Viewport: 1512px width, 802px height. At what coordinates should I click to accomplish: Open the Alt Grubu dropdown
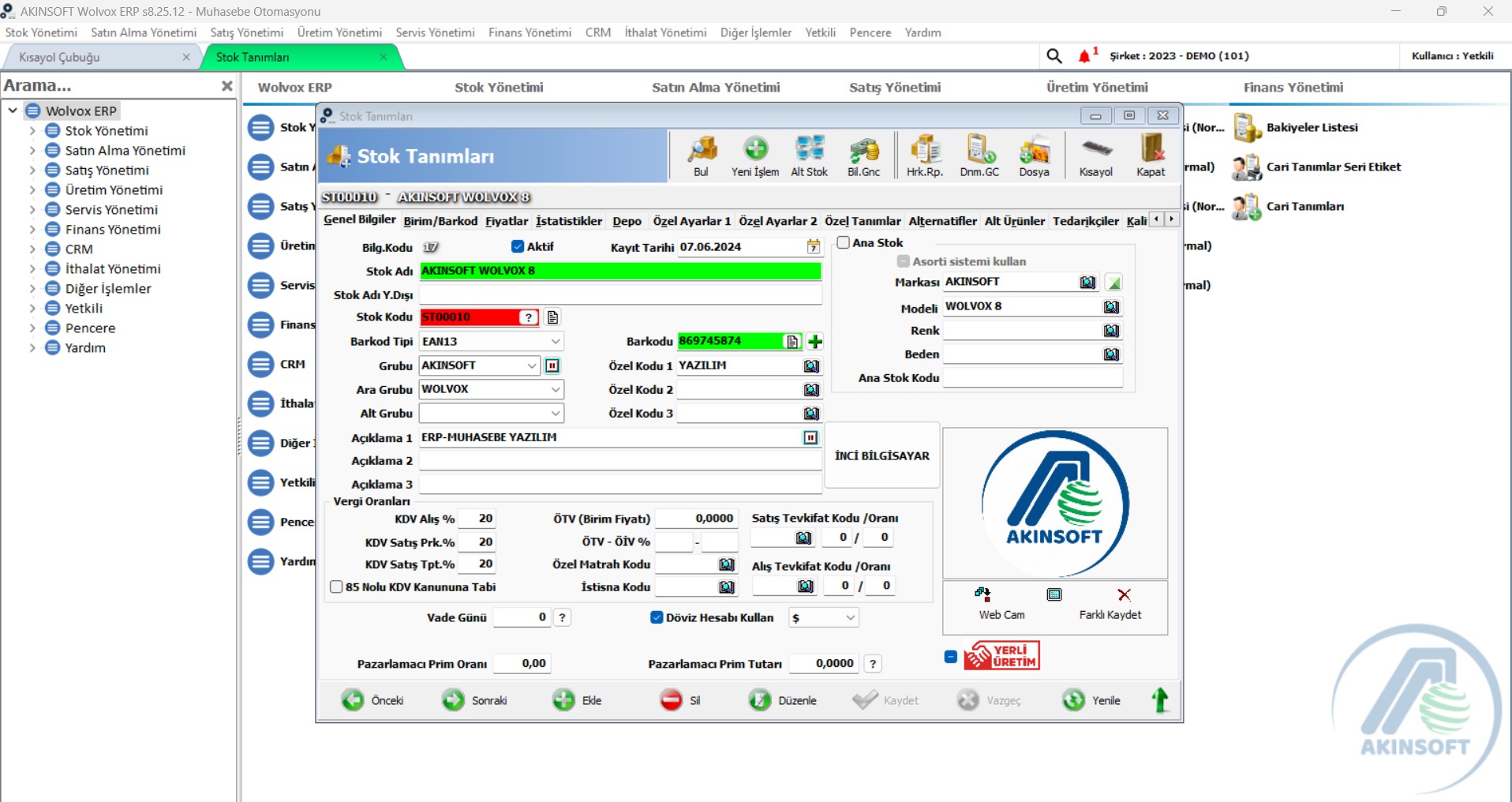[x=556, y=413]
